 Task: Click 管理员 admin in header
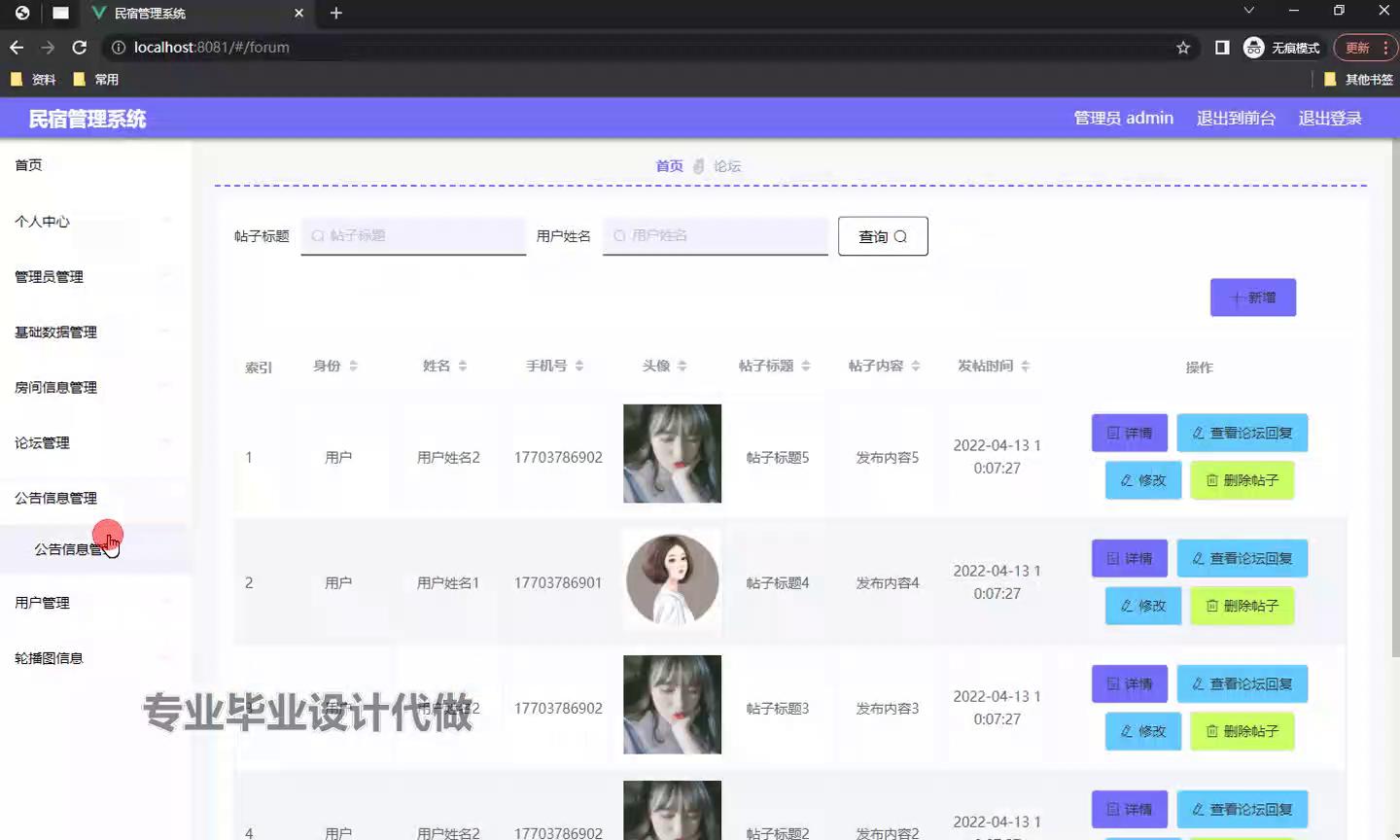coord(1123,118)
